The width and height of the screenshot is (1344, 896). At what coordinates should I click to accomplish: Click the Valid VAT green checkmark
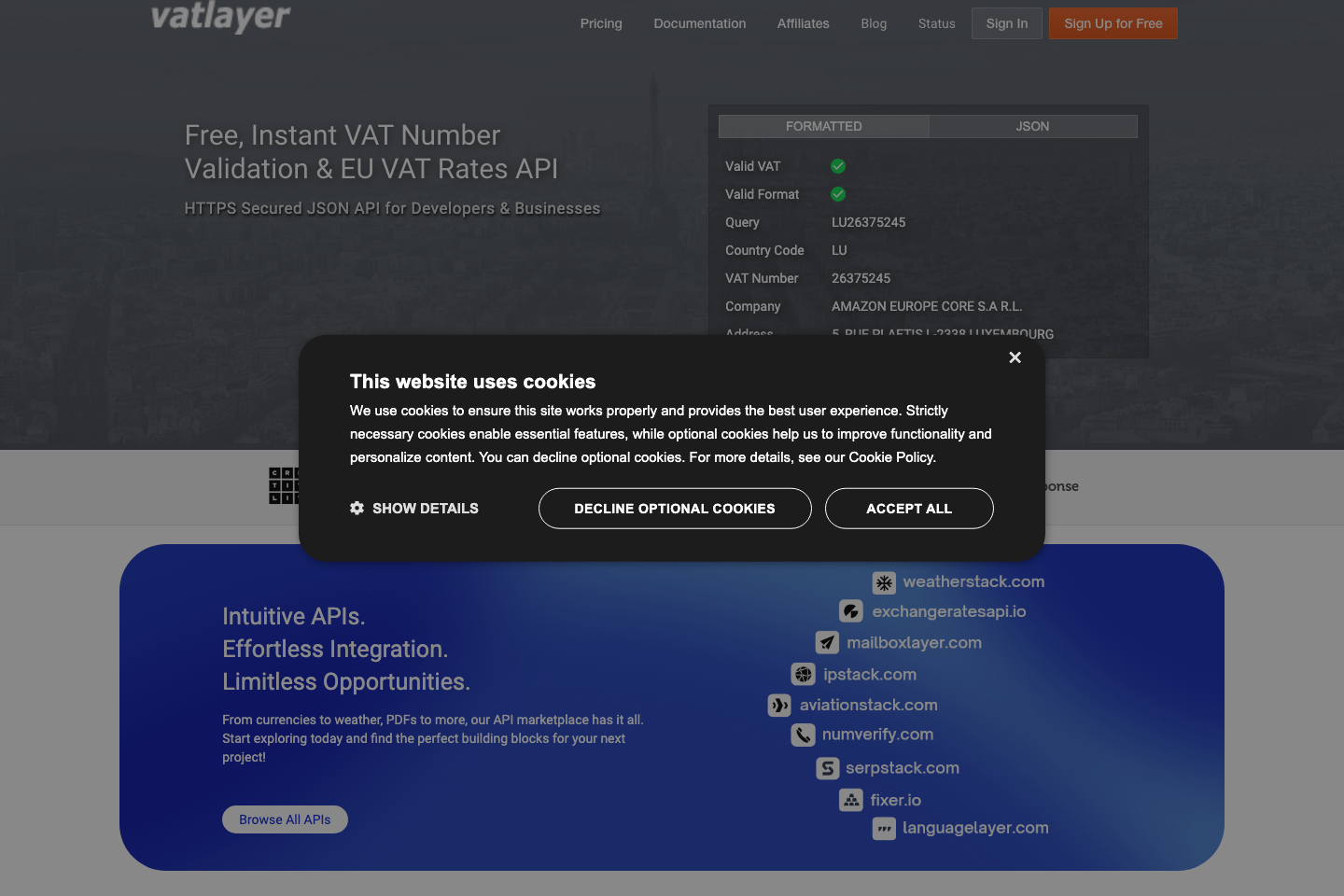[x=837, y=165]
